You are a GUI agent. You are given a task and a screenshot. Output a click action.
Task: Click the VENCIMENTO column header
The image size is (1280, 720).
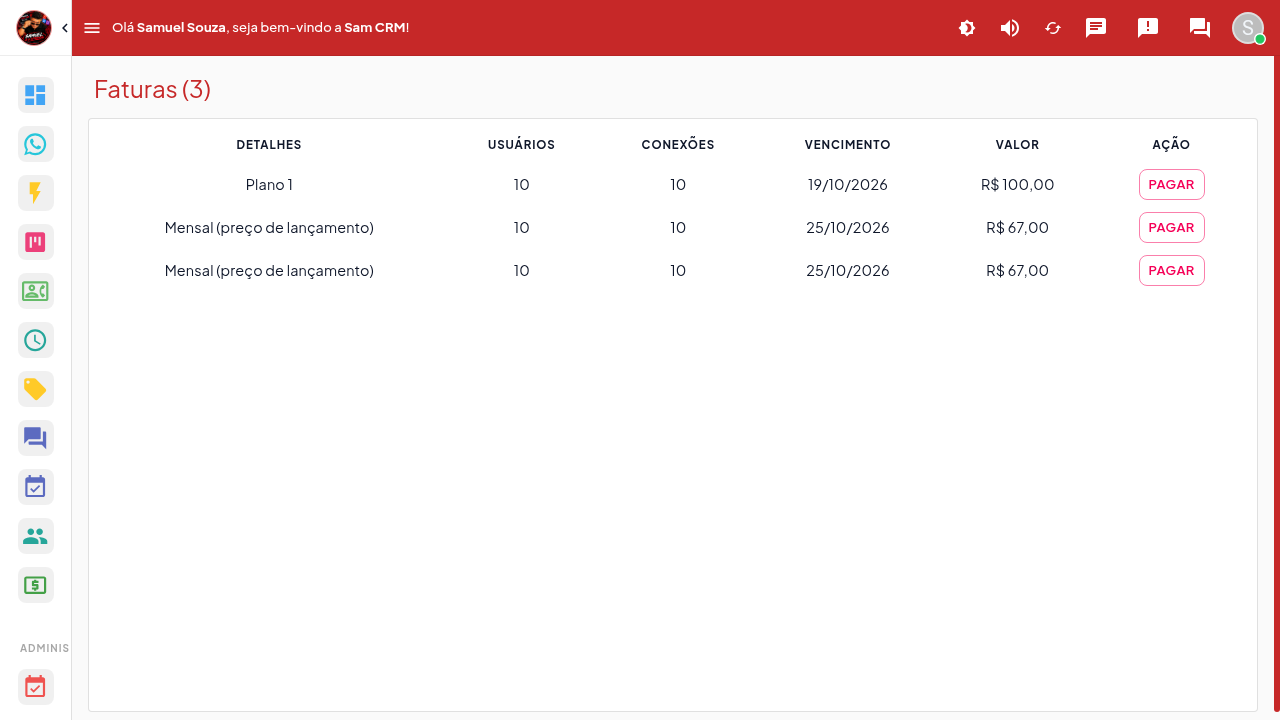[x=848, y=145]
